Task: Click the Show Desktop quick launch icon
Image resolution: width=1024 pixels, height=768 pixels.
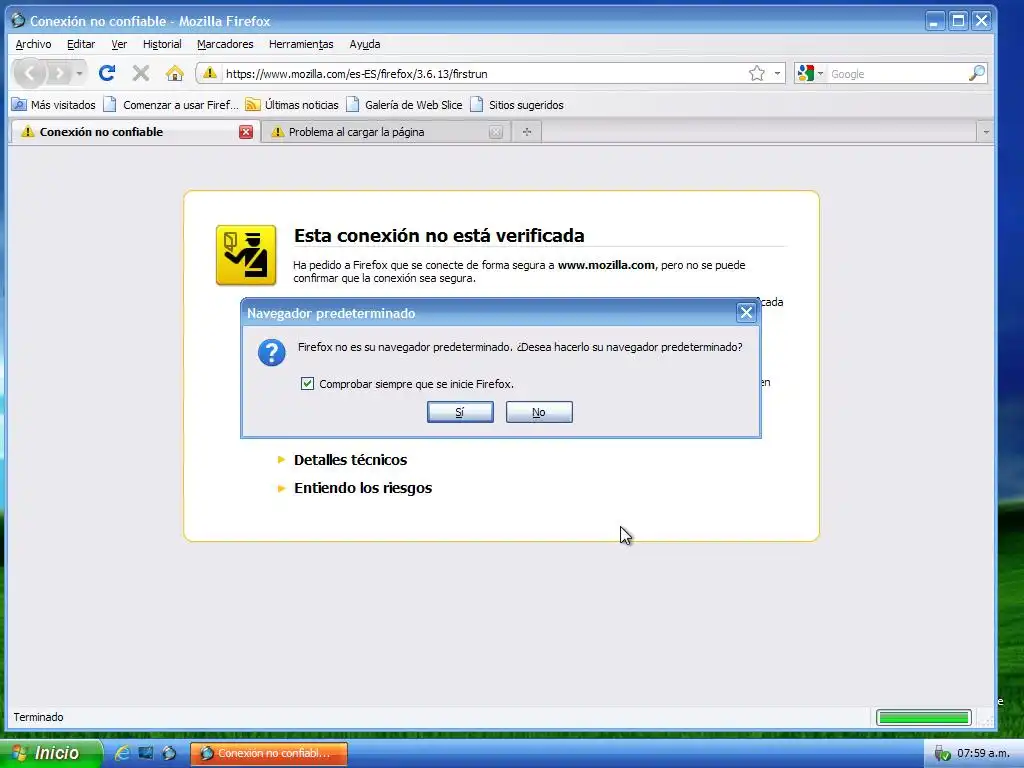Action: click(x=146, y=753)
